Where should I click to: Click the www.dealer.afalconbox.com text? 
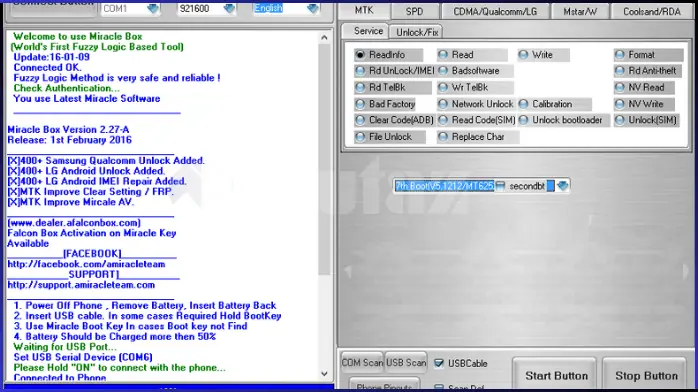click(x=74, y=222)
